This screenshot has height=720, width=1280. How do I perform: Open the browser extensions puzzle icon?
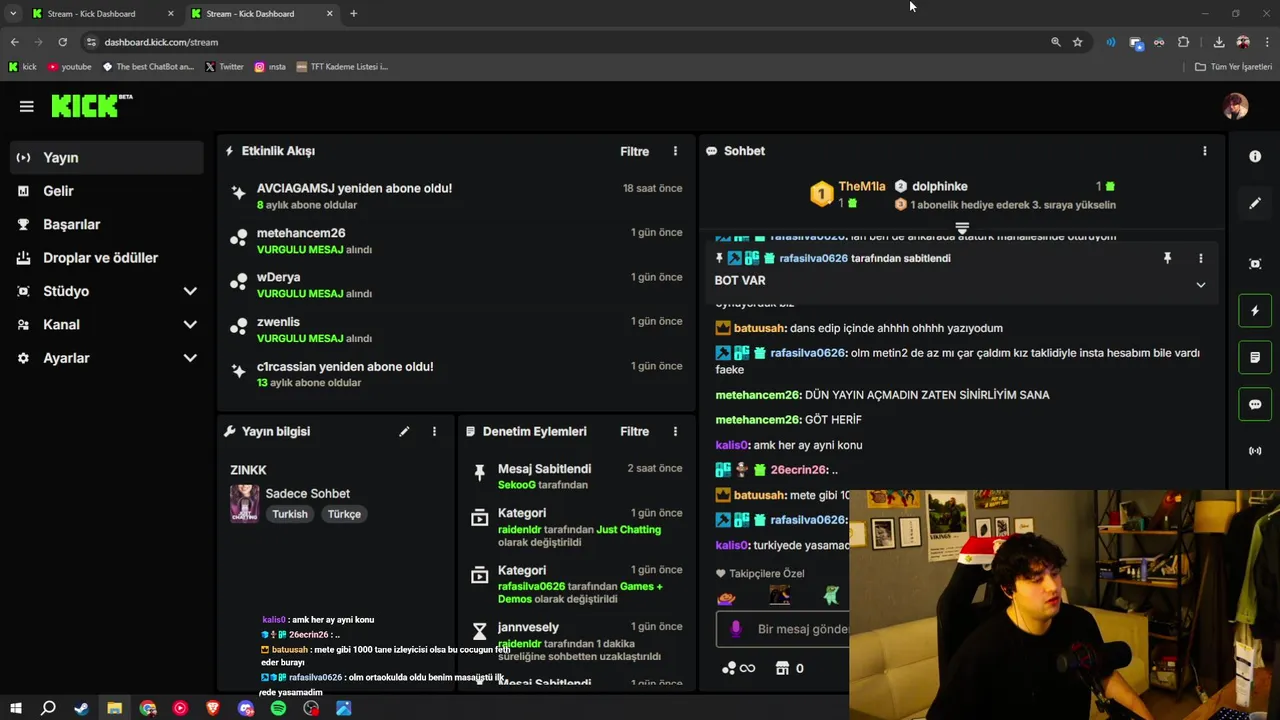[x=1183, y=42]
